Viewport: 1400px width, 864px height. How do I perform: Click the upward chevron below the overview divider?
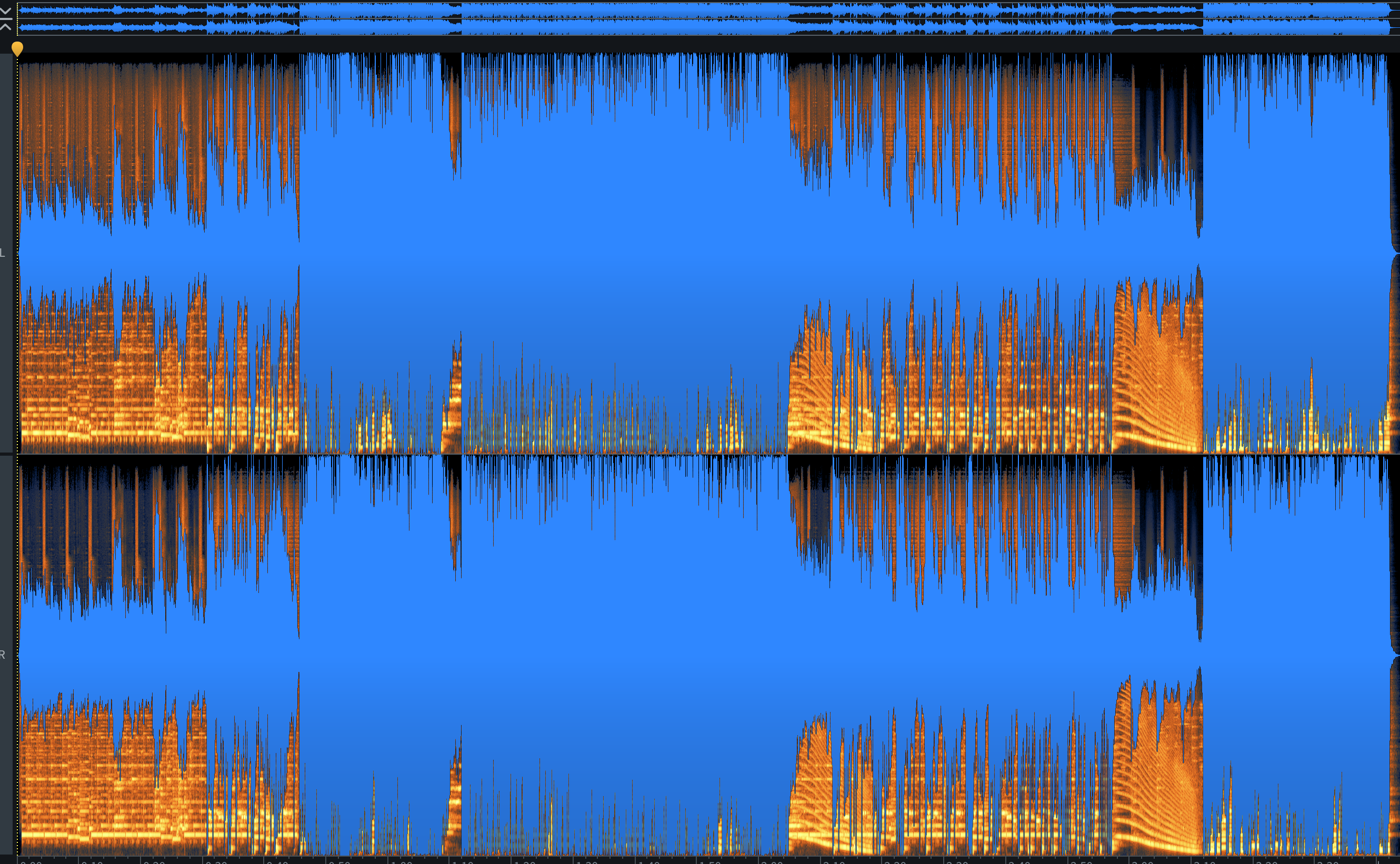coord(6,26)
